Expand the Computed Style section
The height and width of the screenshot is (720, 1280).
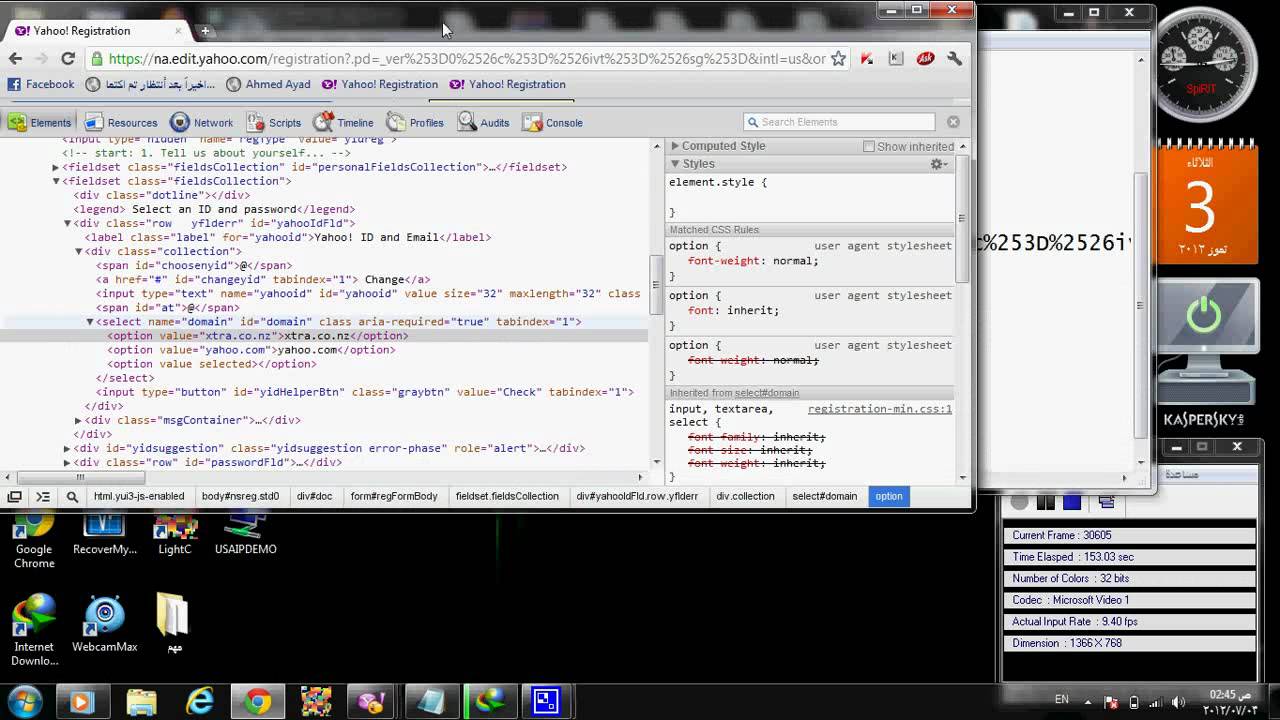tap(675, 146)
